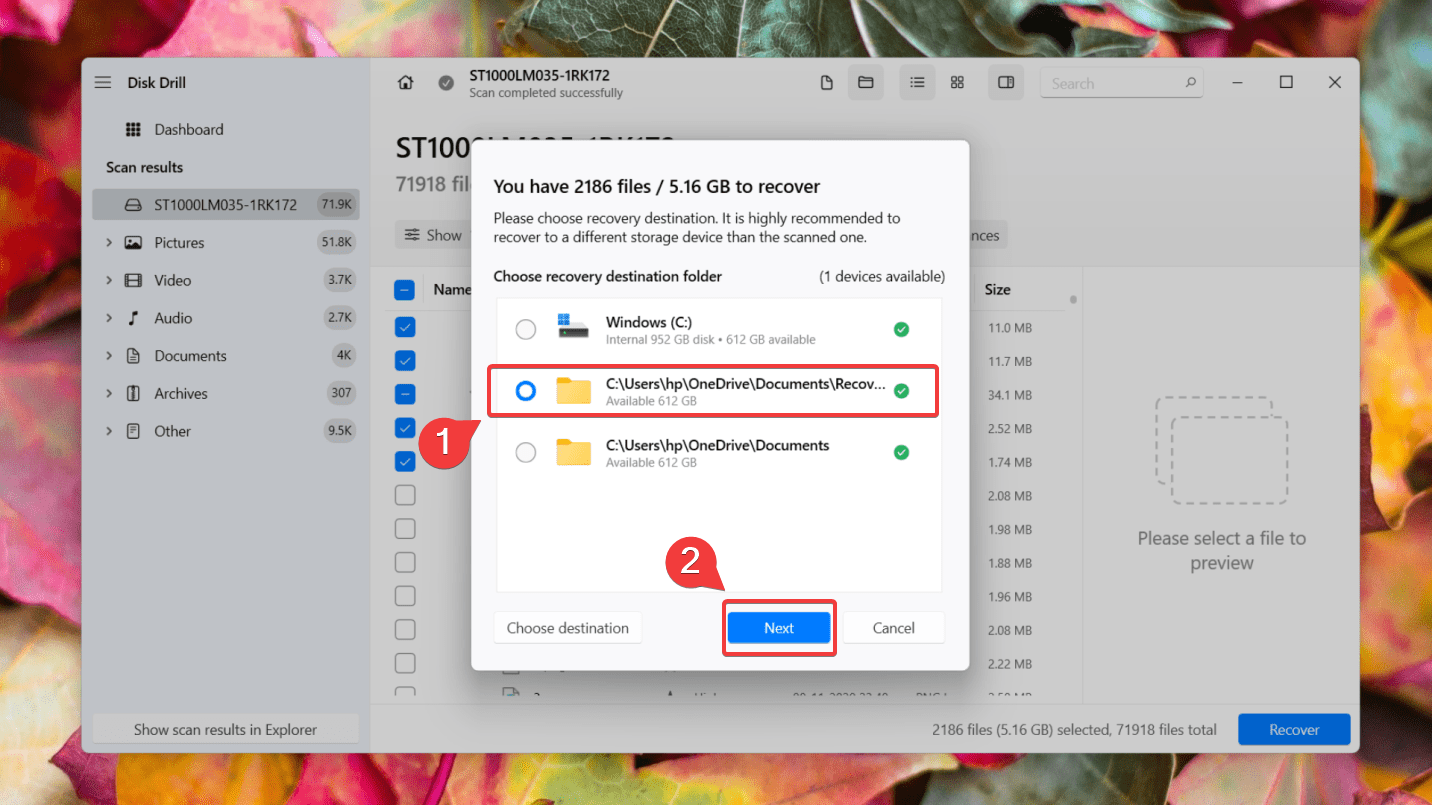
Task: Click Show scan results in Explorer
Action: [x=225, y=730]
